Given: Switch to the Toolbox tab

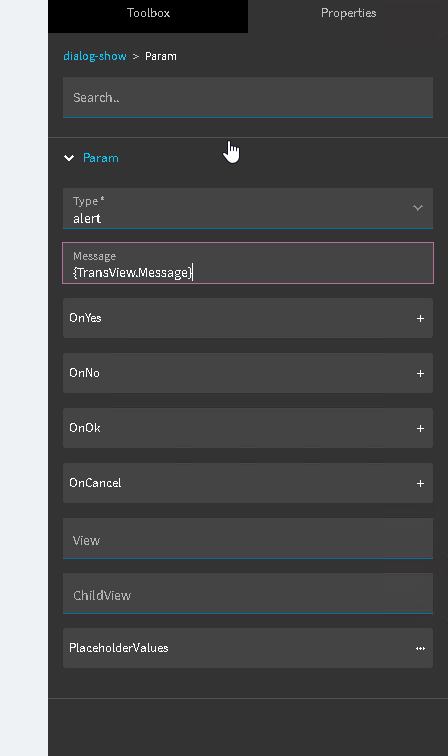Looking at the screenshot, I should pyautogui.click(x=148, y=13).
